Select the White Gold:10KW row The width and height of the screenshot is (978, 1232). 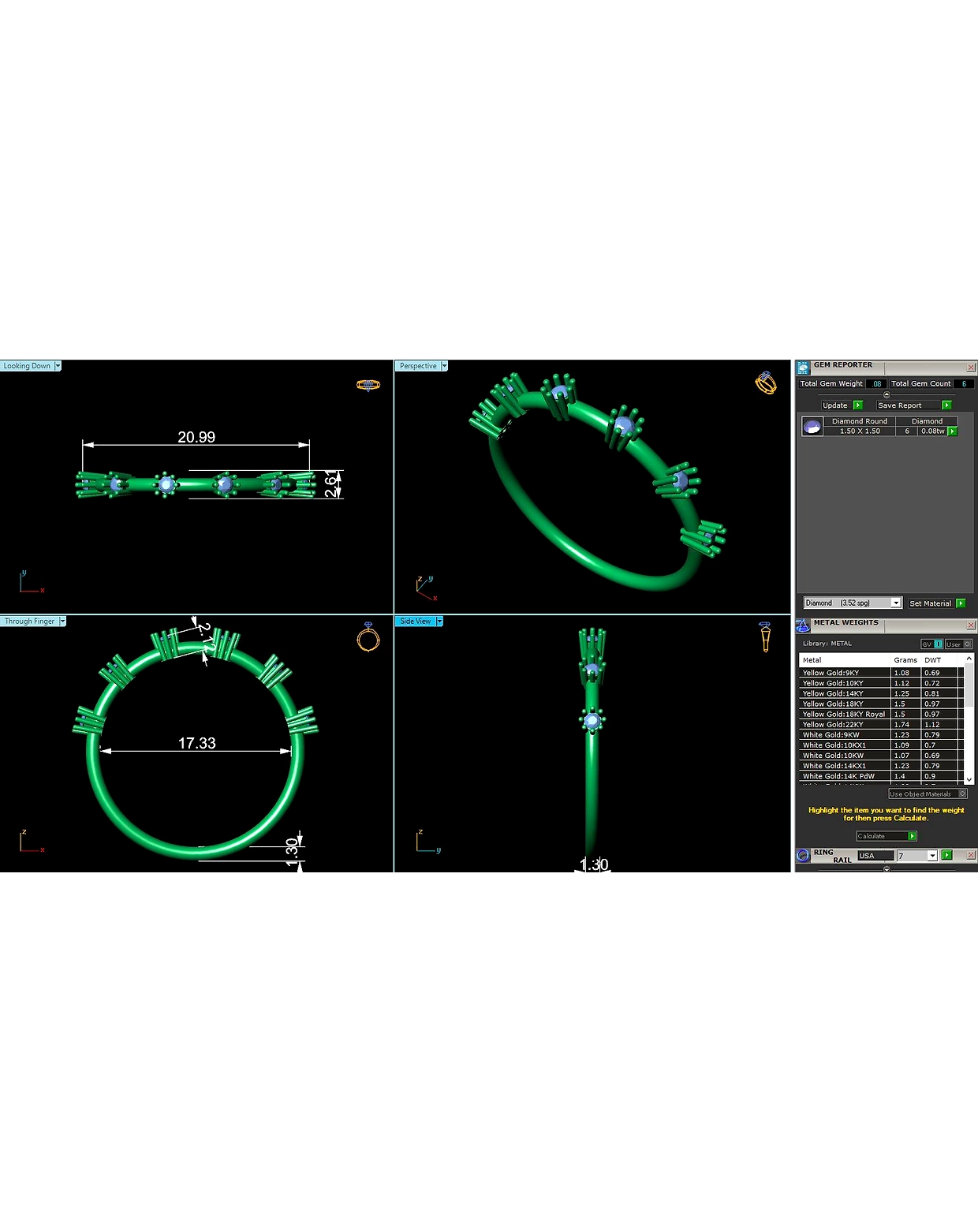point(881,755)
